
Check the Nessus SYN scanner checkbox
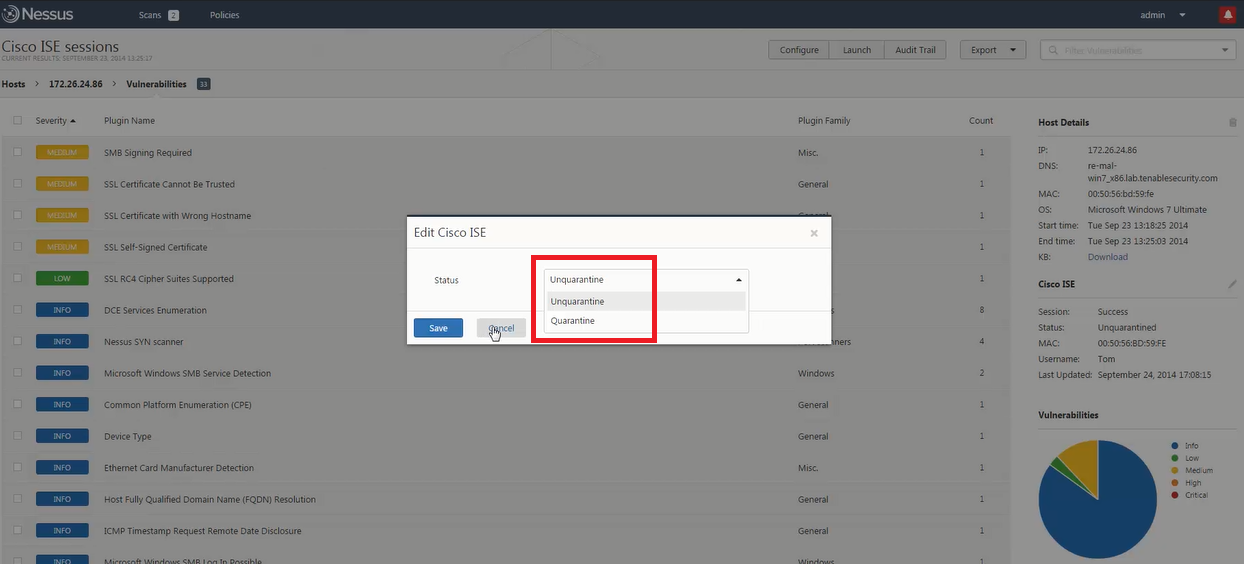pos(17,342)
